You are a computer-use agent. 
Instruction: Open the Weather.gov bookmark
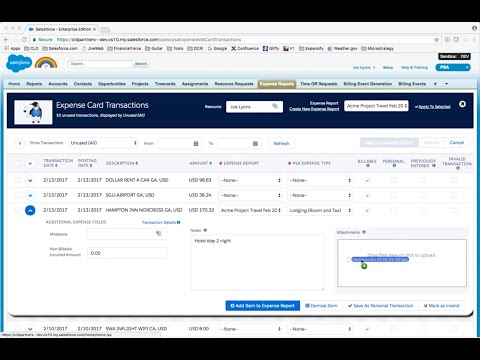(x=342, y=48)
